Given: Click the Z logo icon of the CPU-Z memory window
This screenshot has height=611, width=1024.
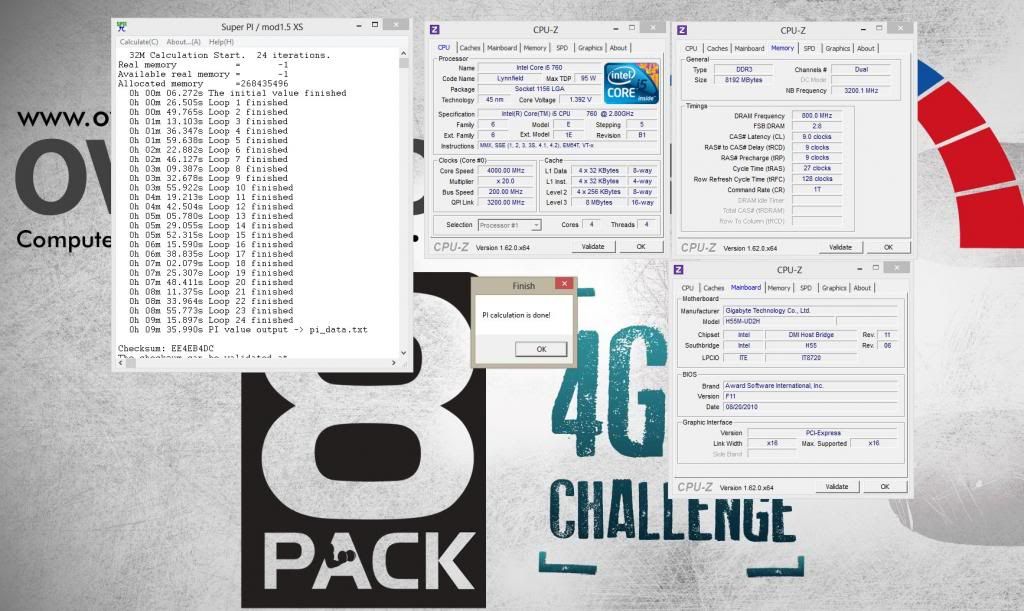Looking at the screenshot, I should coord(682,30).
